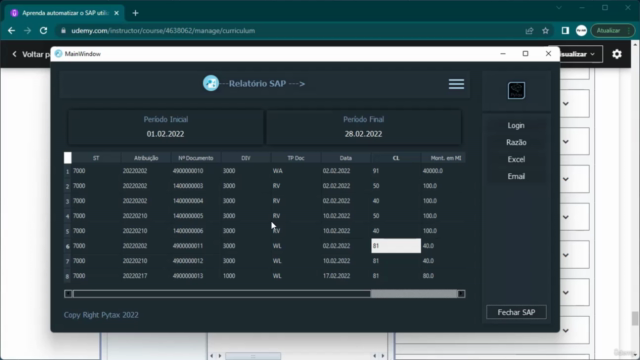640x360 pixels.
Task: Select Razão in the side menu
Action: coord(516,142)
